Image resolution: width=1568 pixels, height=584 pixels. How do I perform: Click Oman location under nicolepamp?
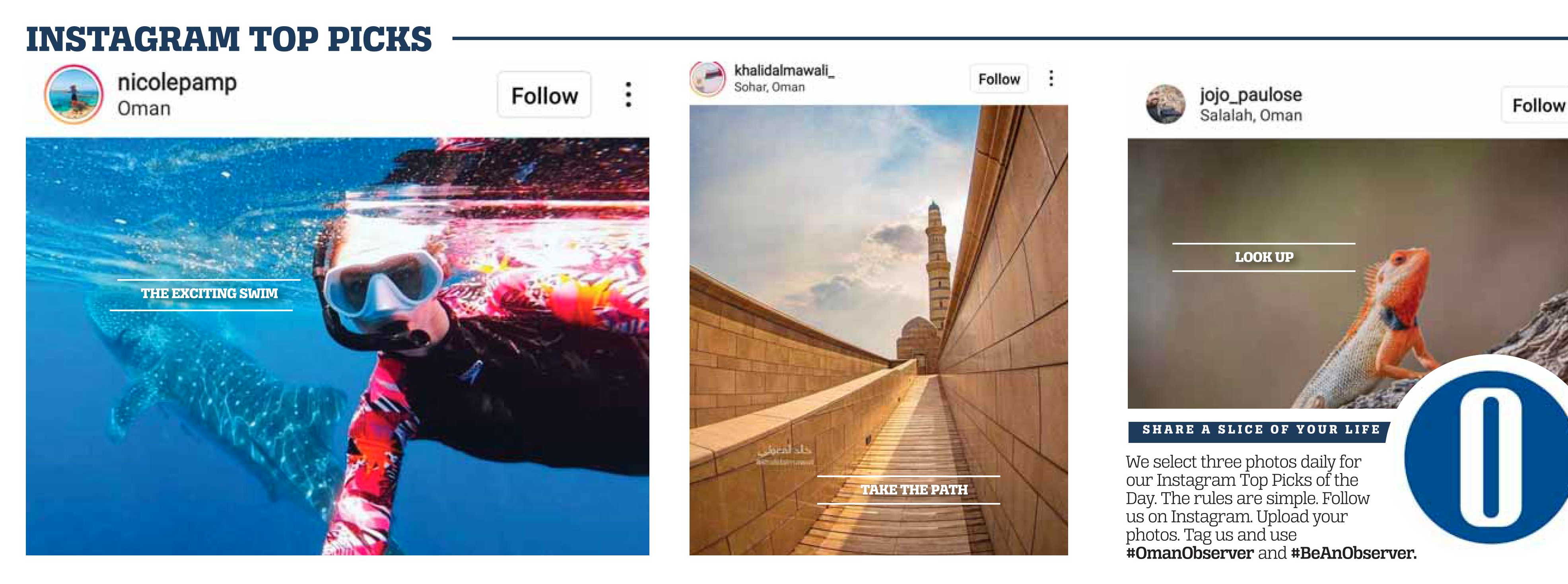click(144, 108)
